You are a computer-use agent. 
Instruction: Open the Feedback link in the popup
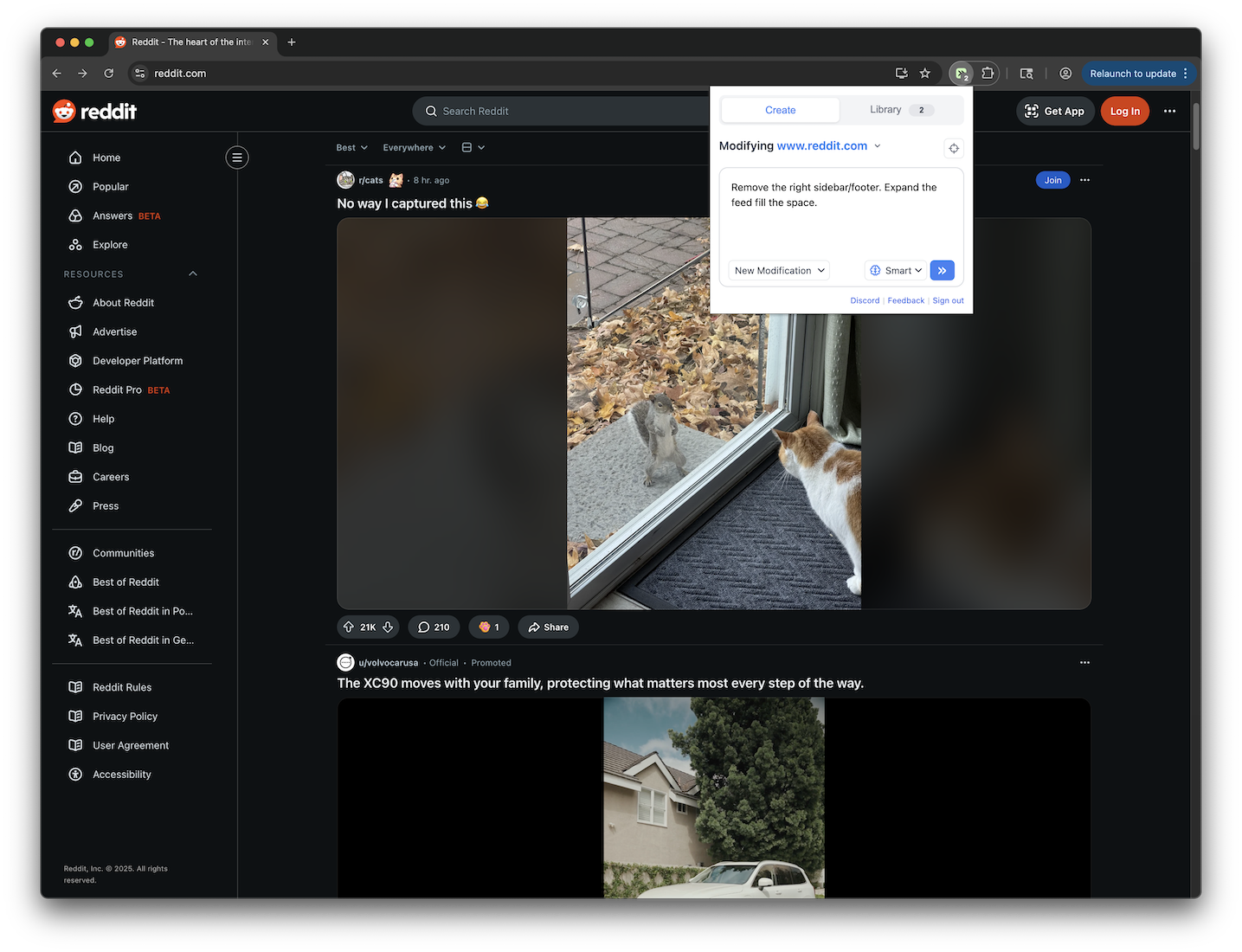click(x=905, y=300)
